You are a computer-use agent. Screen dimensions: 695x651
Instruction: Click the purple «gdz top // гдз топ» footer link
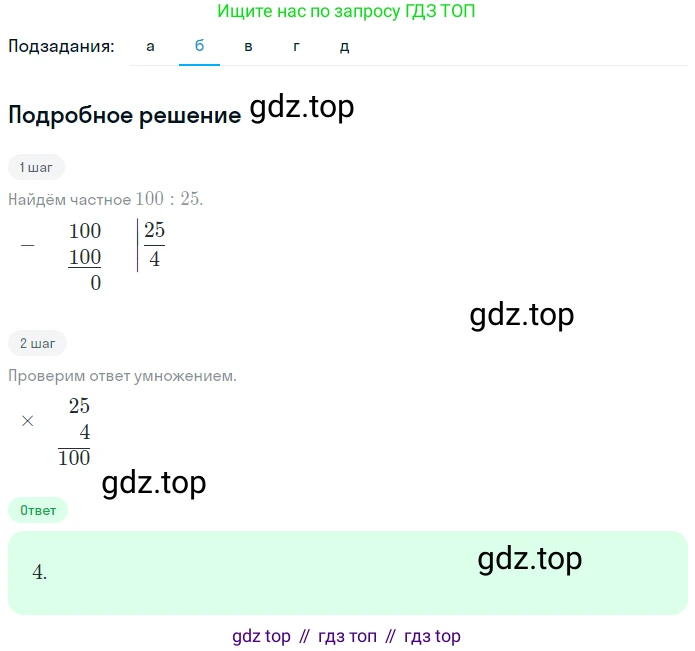(347, 636)
